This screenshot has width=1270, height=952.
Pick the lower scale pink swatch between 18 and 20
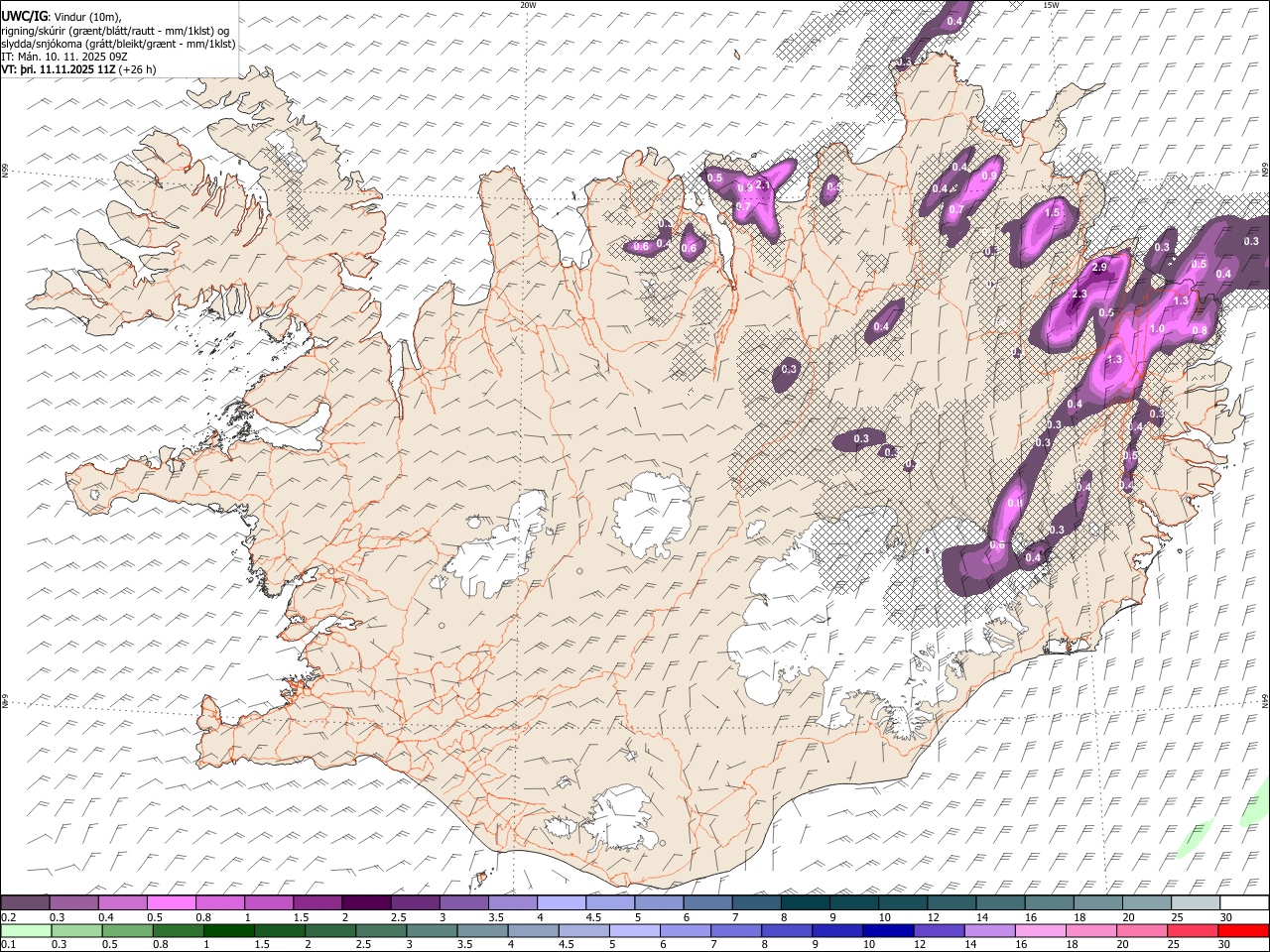pyautogui.click(x=1091, y=930)
